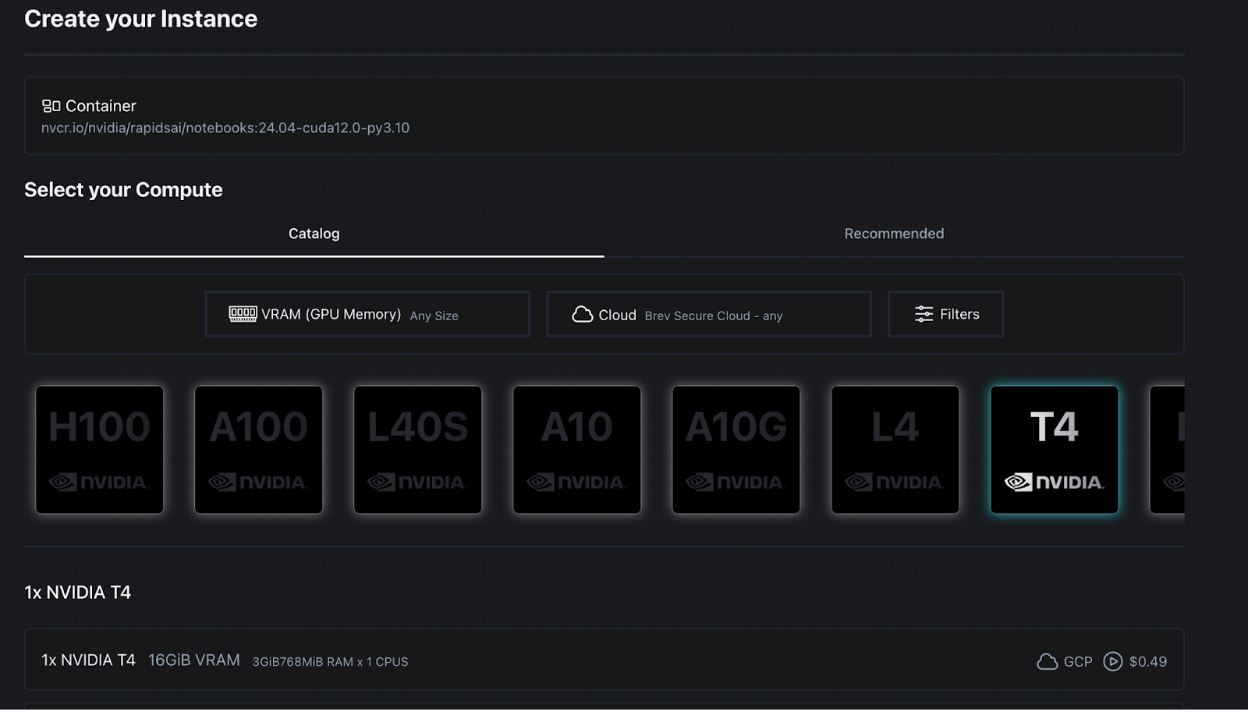Choose the L4 GPU card
This screenshot has height=712, width=1250.
pos(895,450)
